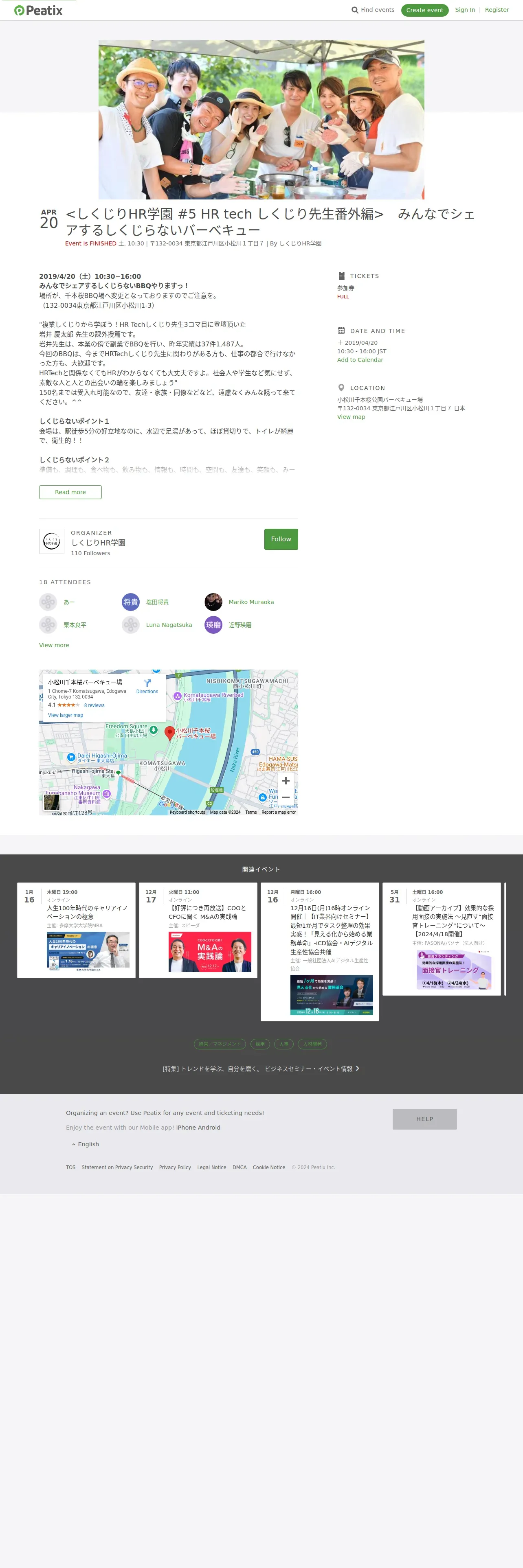Open the Cookie Notice footer link
The height and width of the screenshot is (1568, 523).
pos(269,1167)
